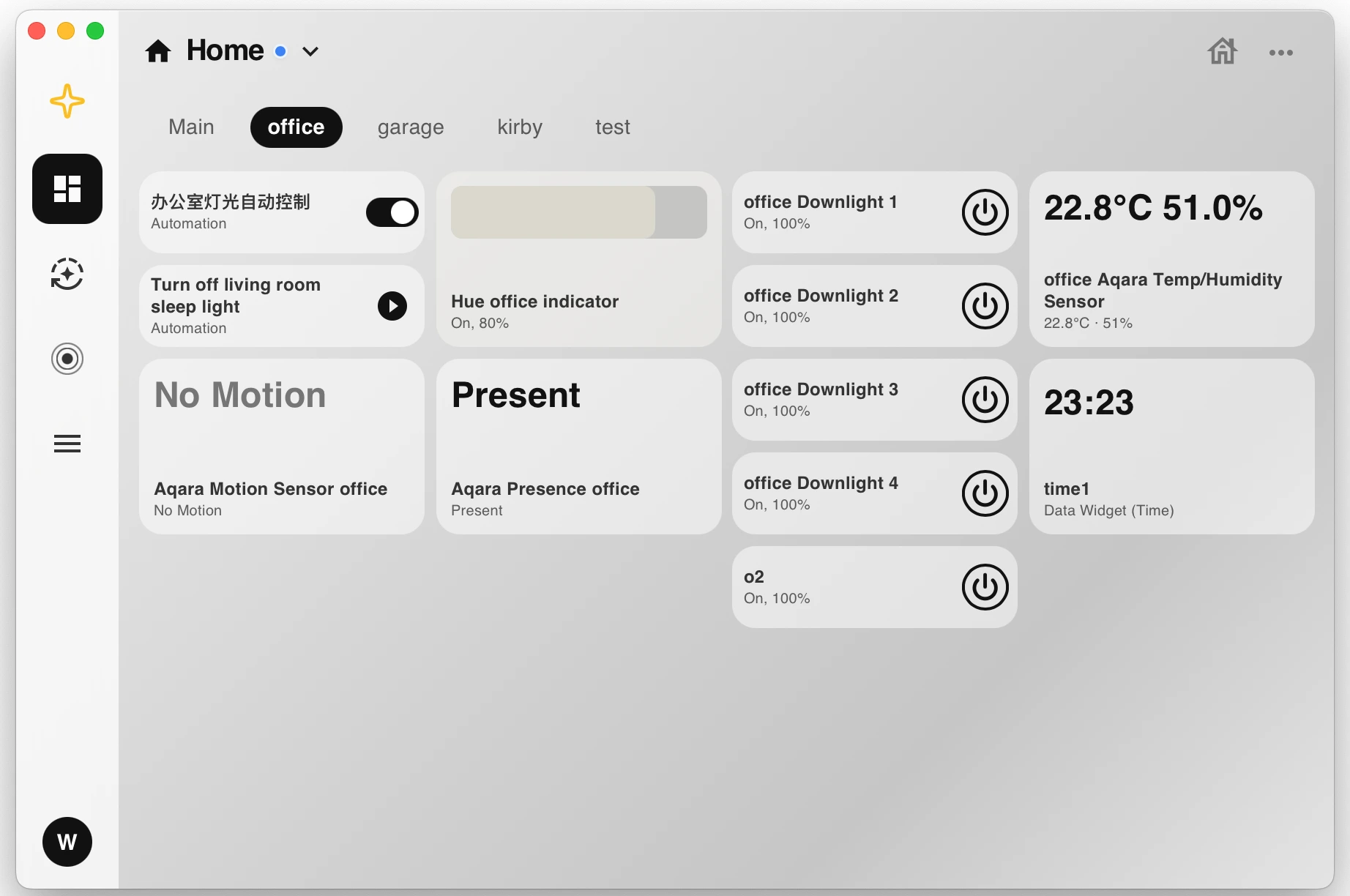This screenshot has width=1350, height=896.
Task: Run the Turn off living room sleep light automation
Action: click(x=392, y=306)
